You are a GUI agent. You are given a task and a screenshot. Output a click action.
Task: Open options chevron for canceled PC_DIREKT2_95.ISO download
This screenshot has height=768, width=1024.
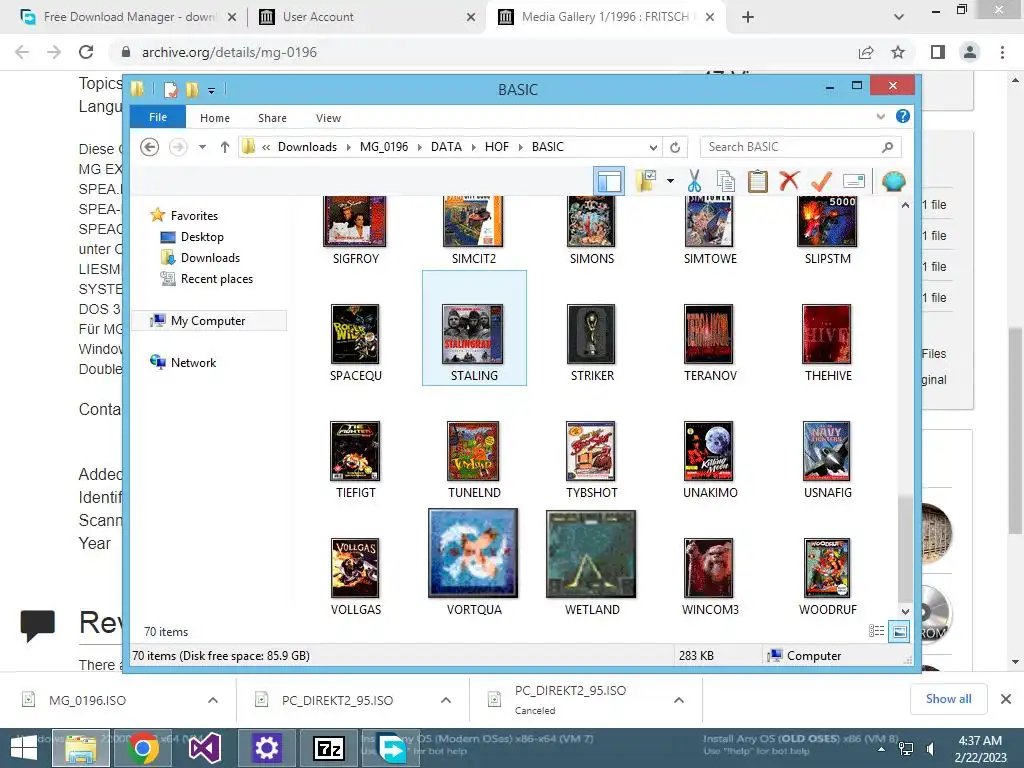tap(679, 700)
